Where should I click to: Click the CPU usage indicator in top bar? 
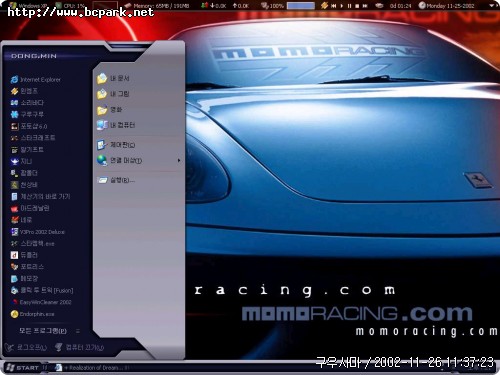(70, 6)
